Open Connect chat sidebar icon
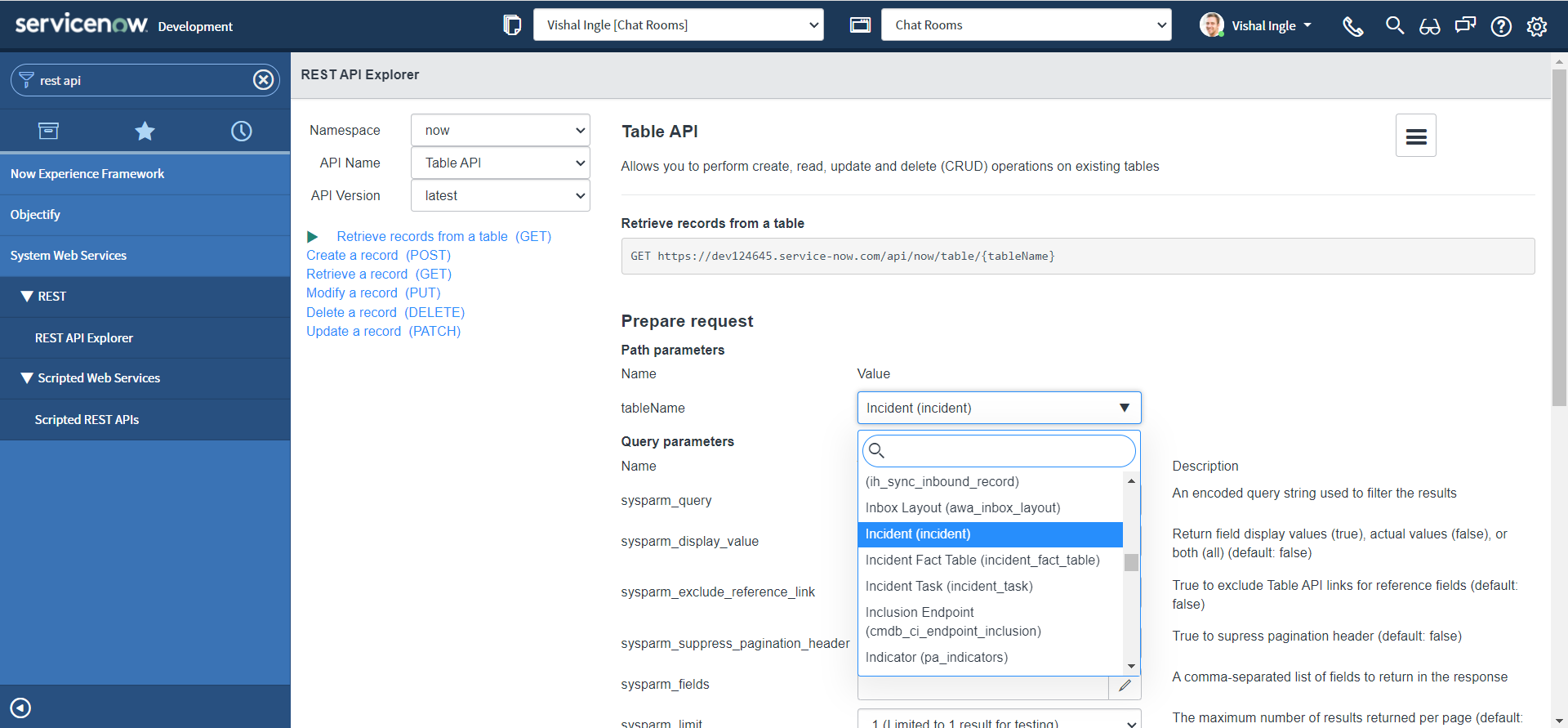Screen dimensions: 1568x728 click(1466, 25)
